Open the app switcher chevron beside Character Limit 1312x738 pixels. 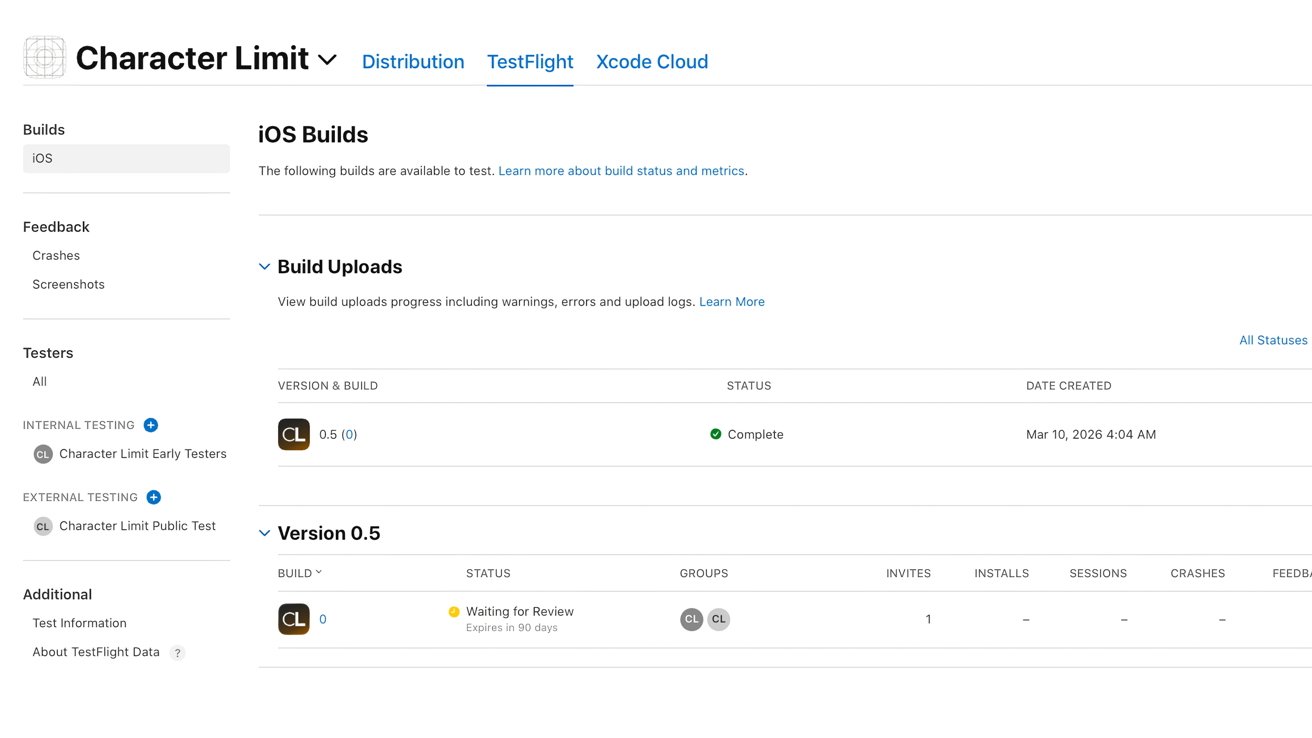[x=327, y=60]
